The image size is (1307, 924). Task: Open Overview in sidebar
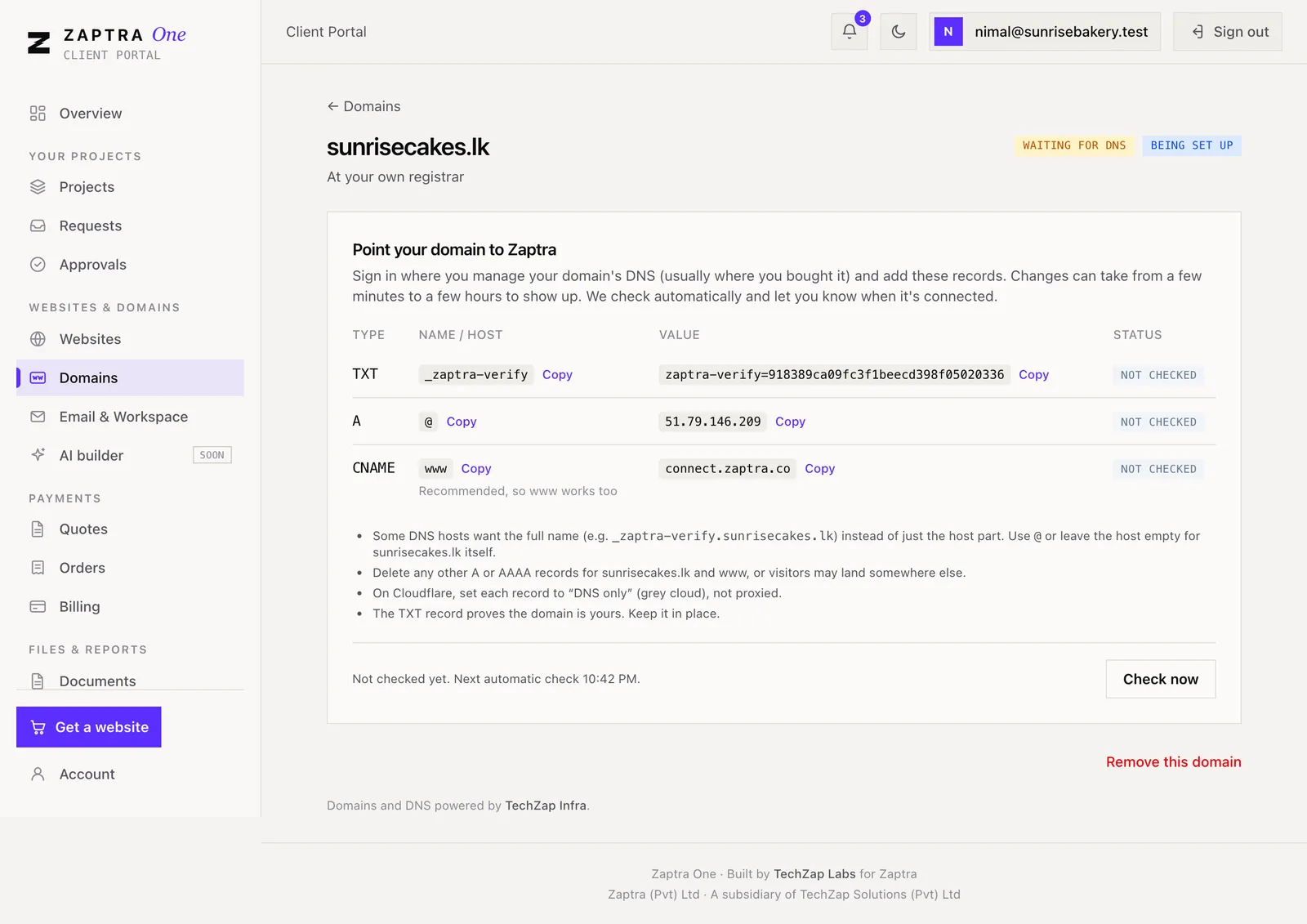130,114
